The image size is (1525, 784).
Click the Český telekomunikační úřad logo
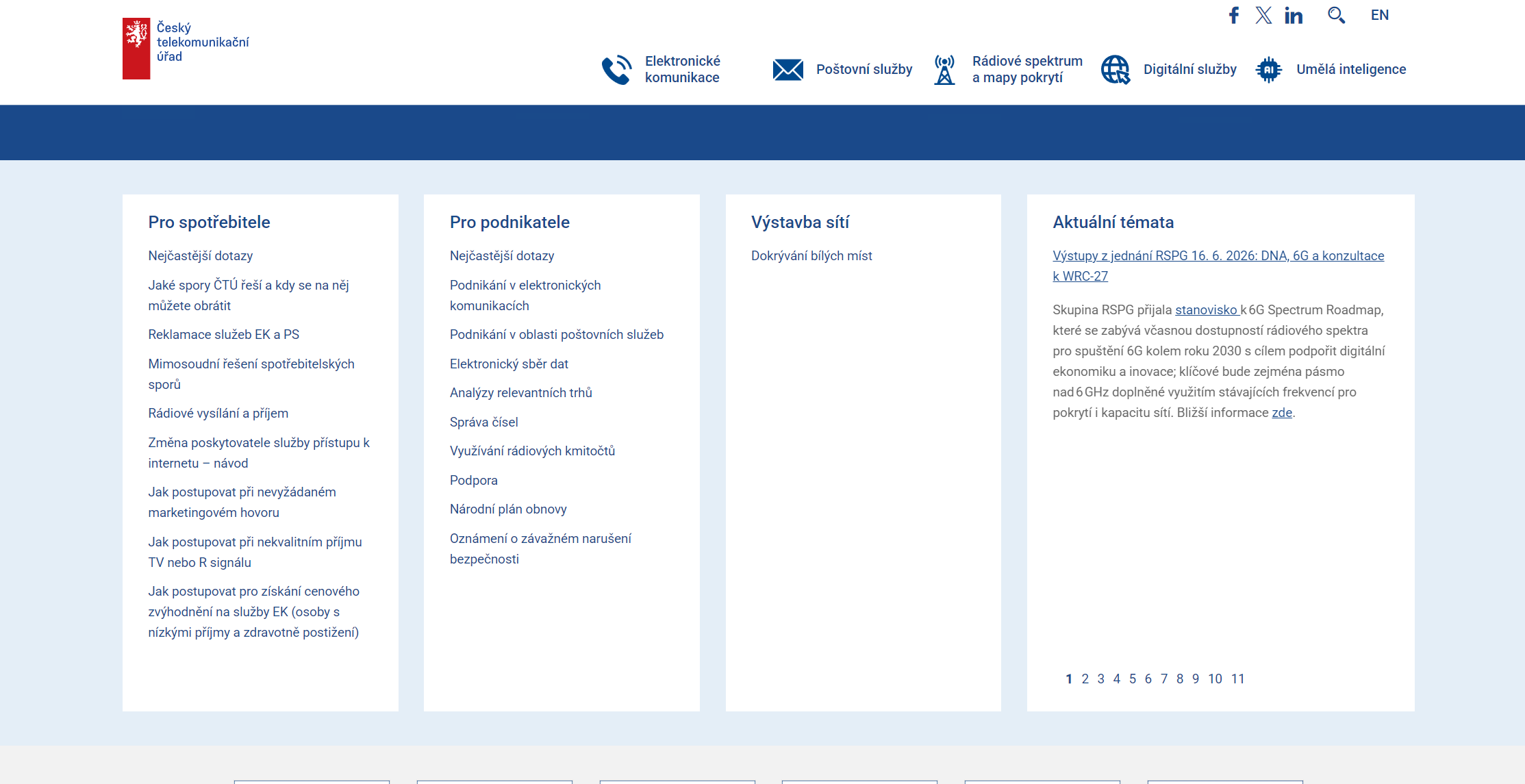pos(186,48)
